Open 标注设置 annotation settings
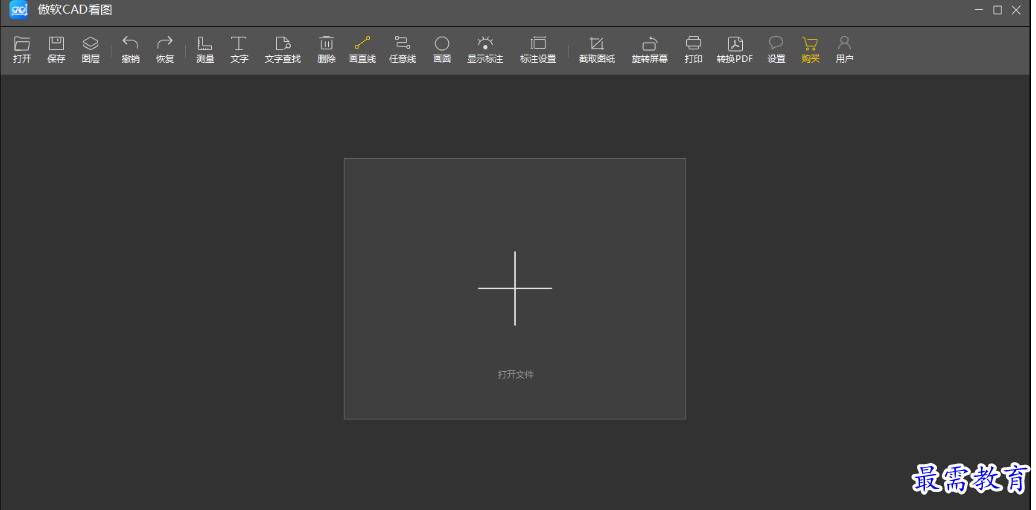 click(538, 50)
